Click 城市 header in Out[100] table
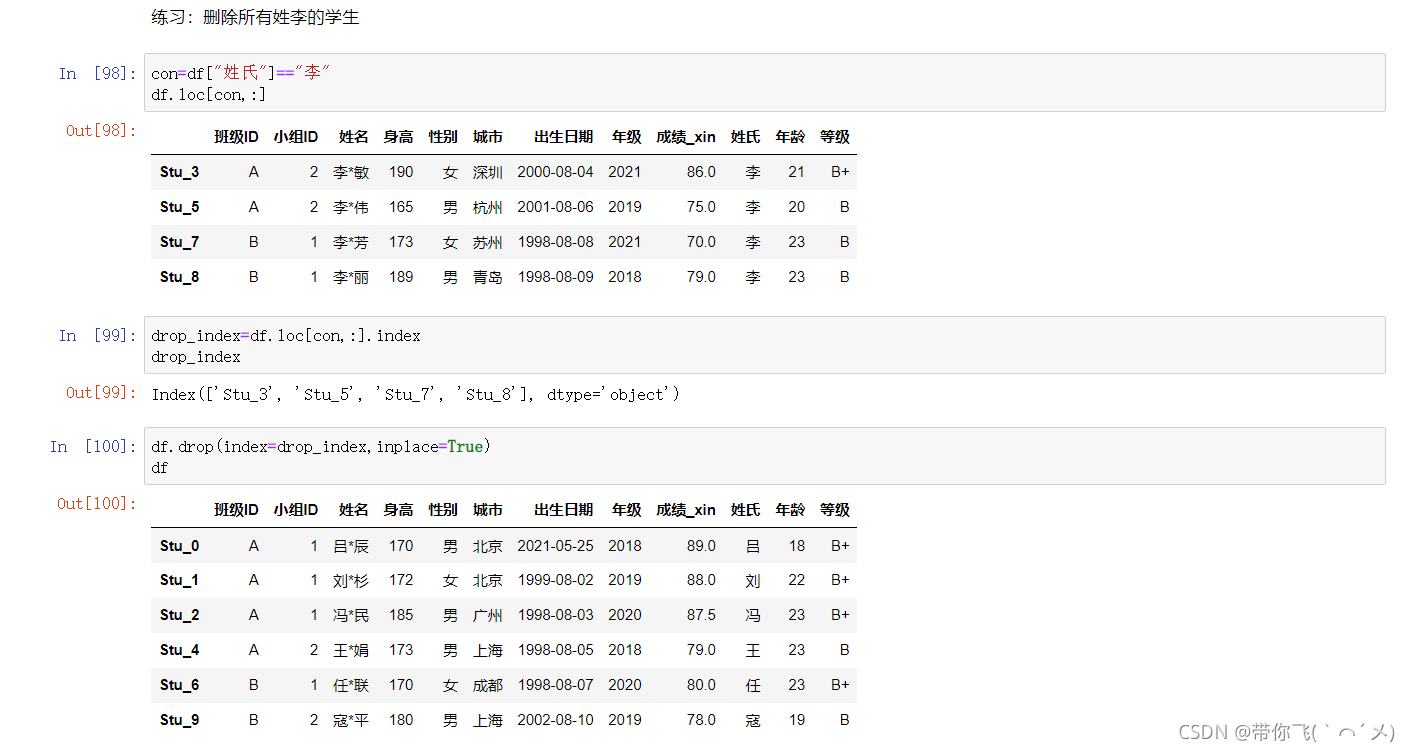1410x752 pixels. click(487, 510)
